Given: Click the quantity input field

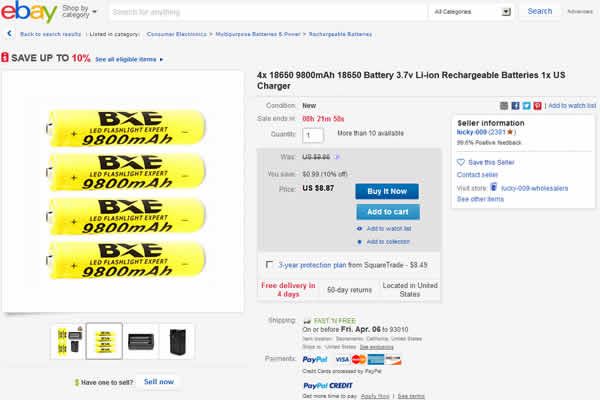Looking at the screenshot, I should (313, 136).
